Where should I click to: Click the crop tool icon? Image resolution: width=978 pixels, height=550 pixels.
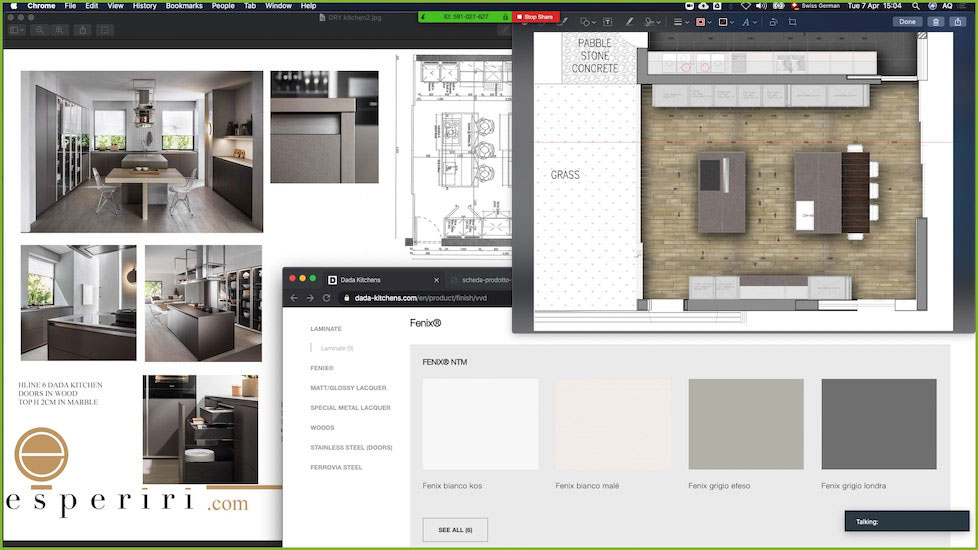pos(792,21)
